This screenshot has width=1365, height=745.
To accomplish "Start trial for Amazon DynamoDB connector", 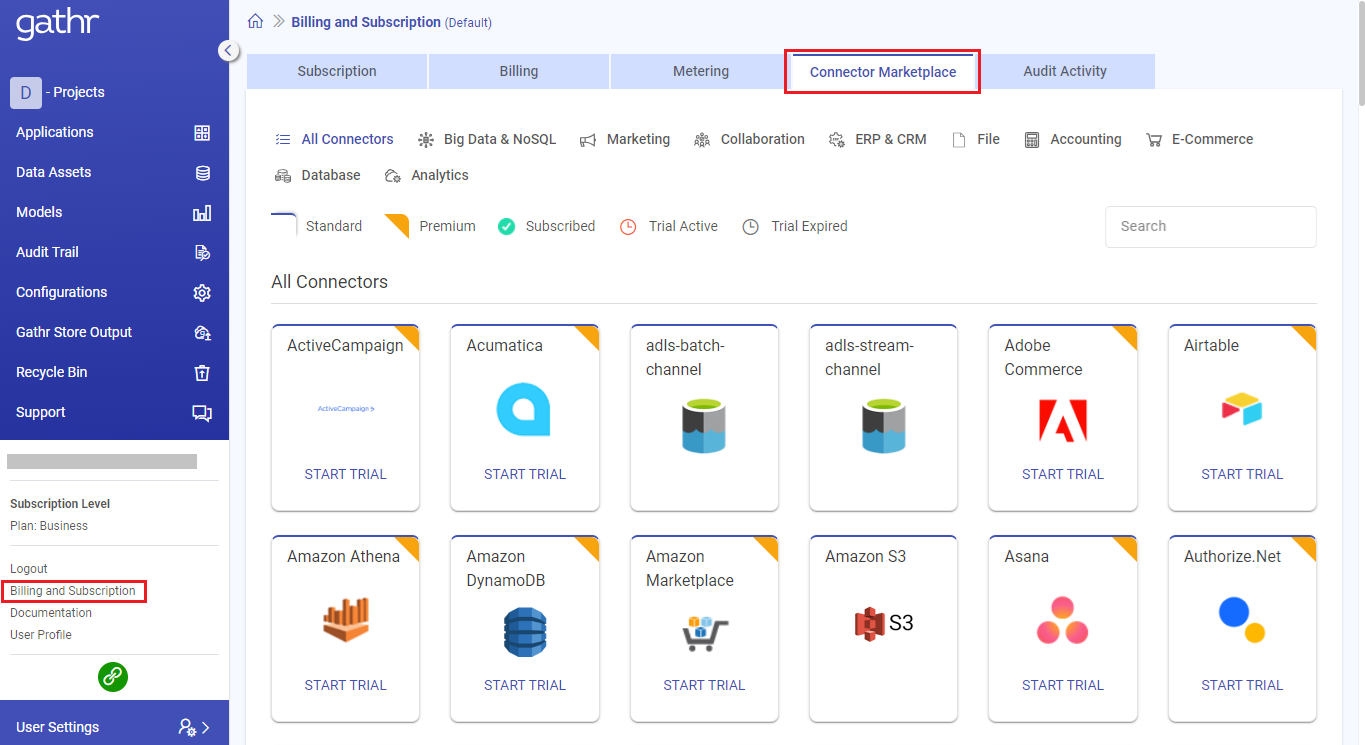I will tap(525, 685).
